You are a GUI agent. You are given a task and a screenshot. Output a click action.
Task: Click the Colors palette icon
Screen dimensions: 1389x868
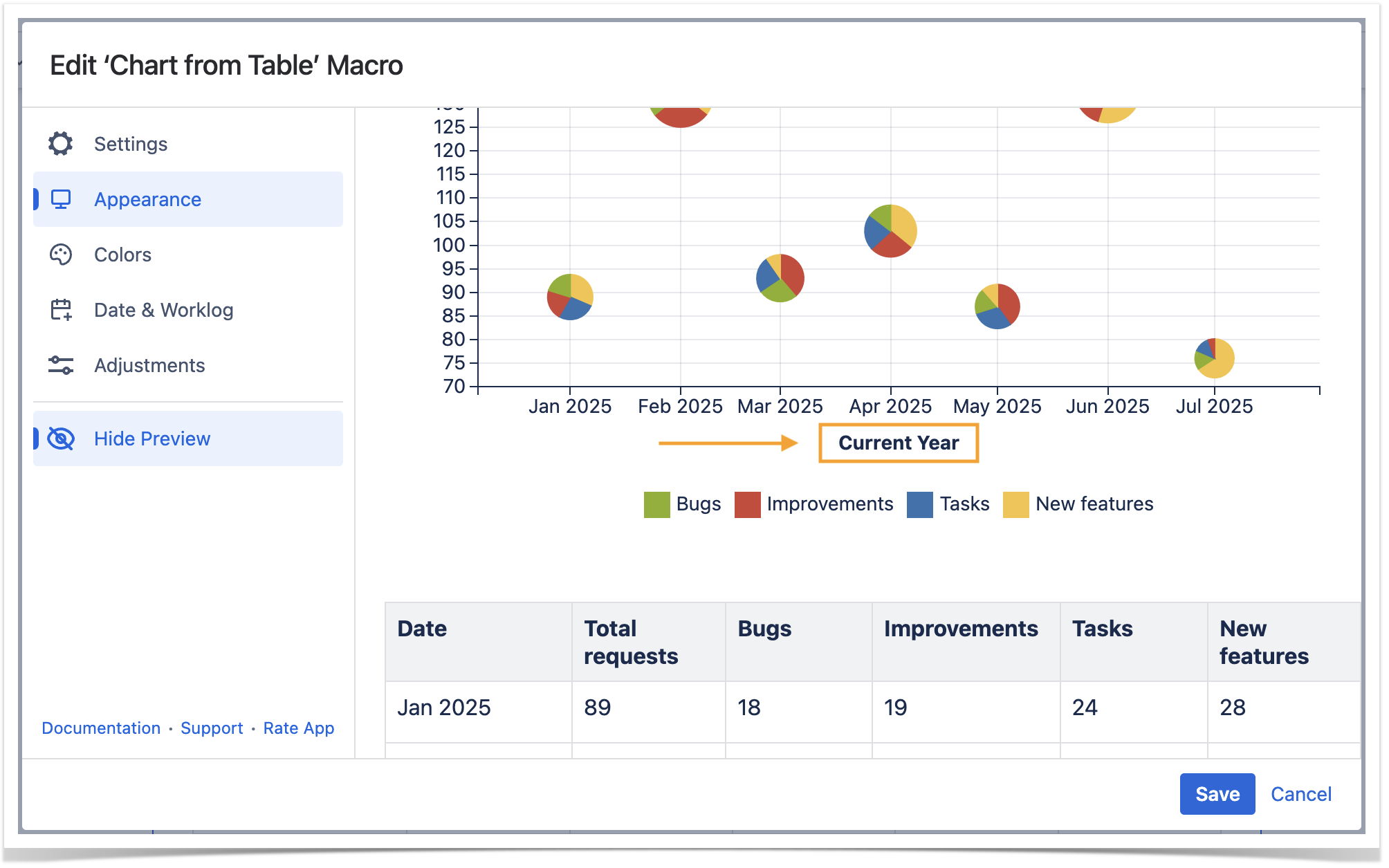(61, 255)
